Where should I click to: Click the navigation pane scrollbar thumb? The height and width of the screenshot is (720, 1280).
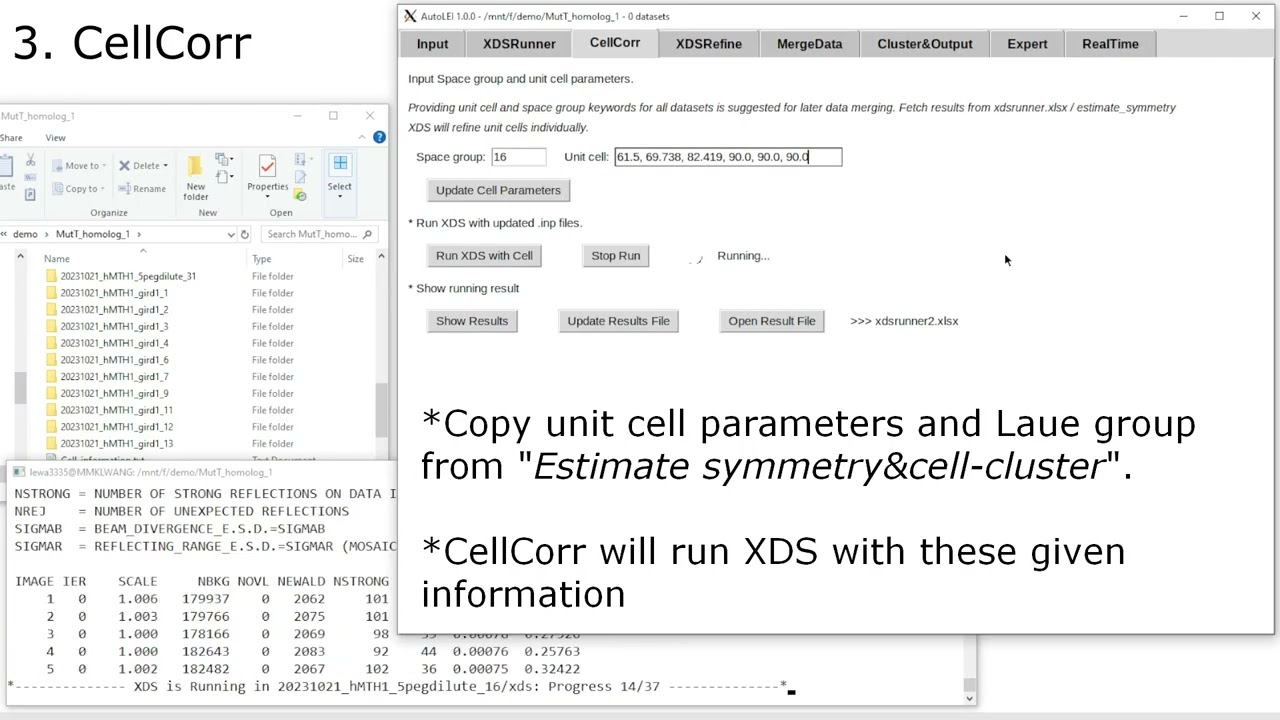(20, 388)
